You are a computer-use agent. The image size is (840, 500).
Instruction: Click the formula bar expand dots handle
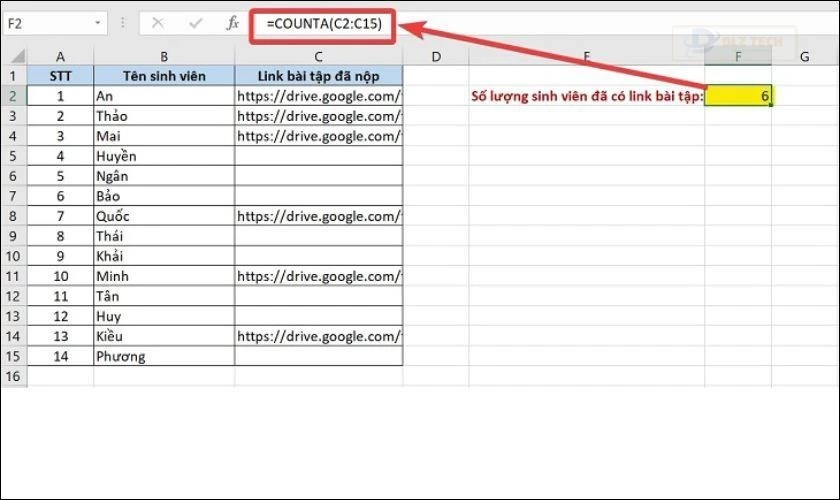123,23
